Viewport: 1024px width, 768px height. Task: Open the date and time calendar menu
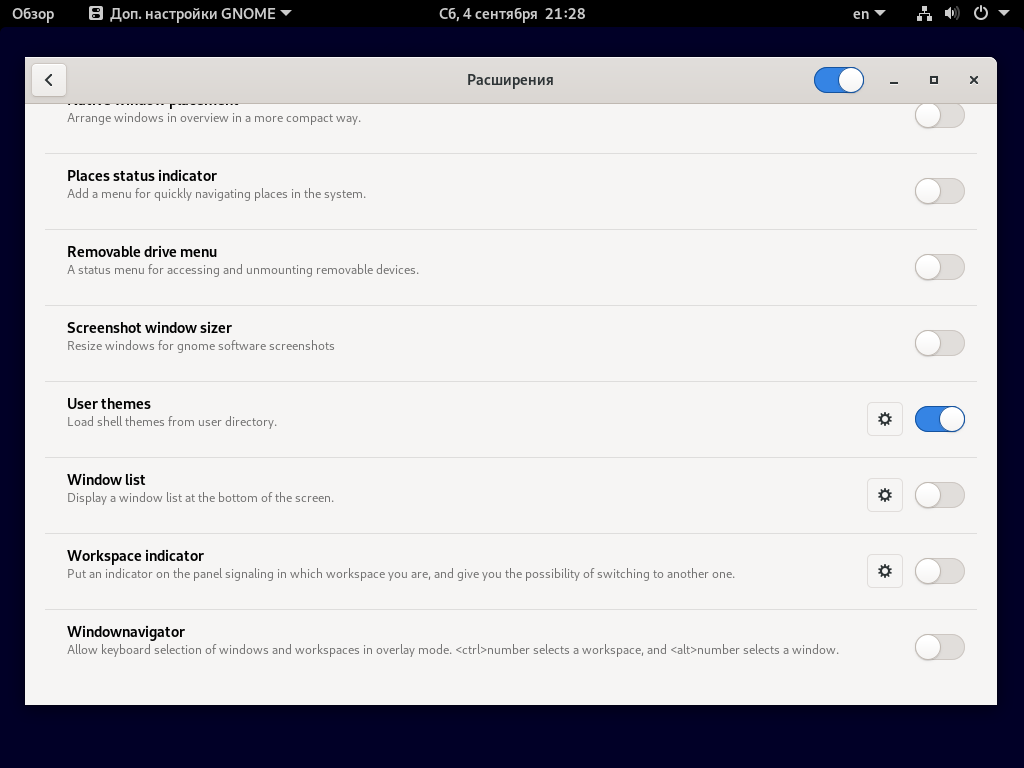512,14
